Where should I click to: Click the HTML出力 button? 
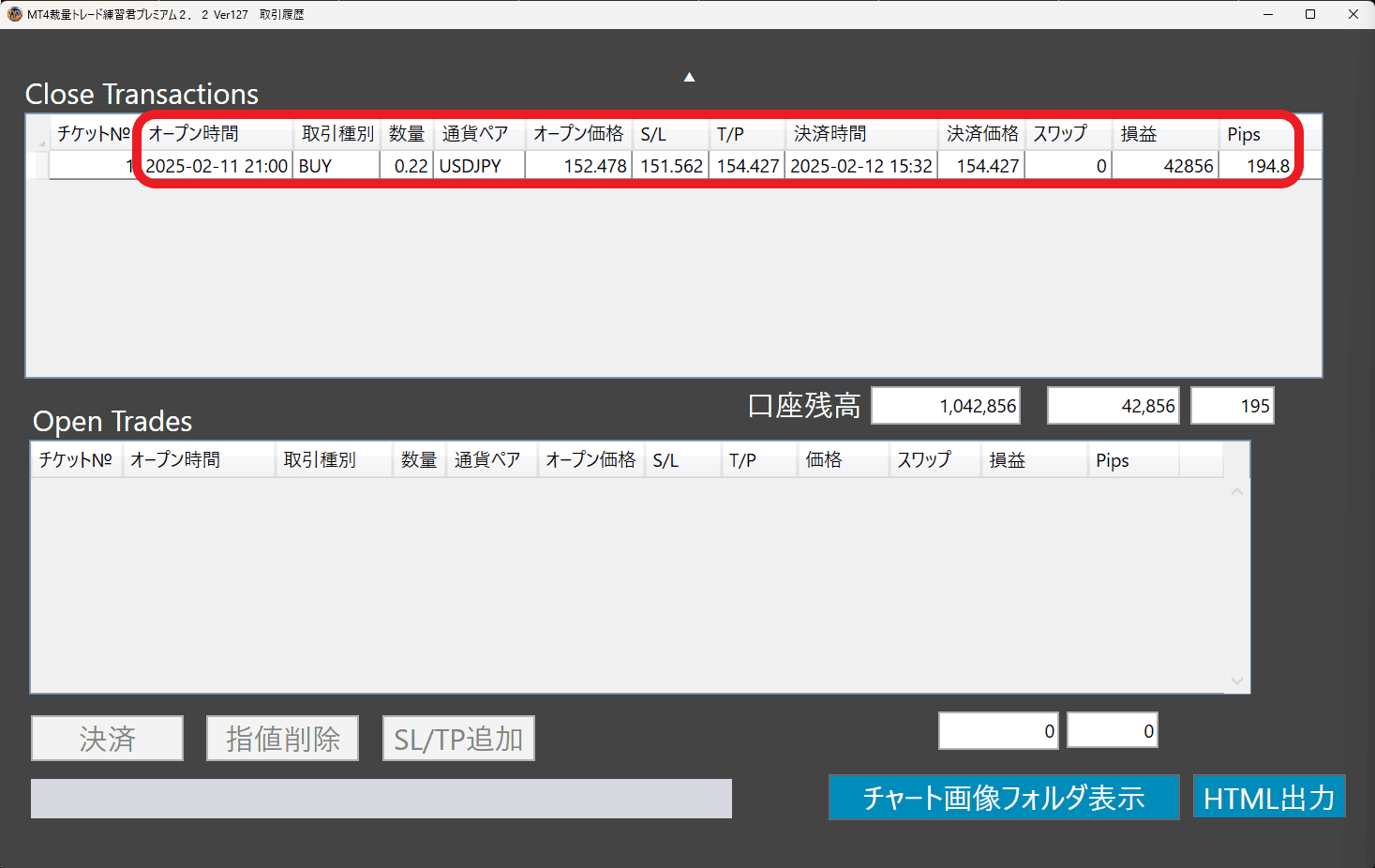(1268, 798)
